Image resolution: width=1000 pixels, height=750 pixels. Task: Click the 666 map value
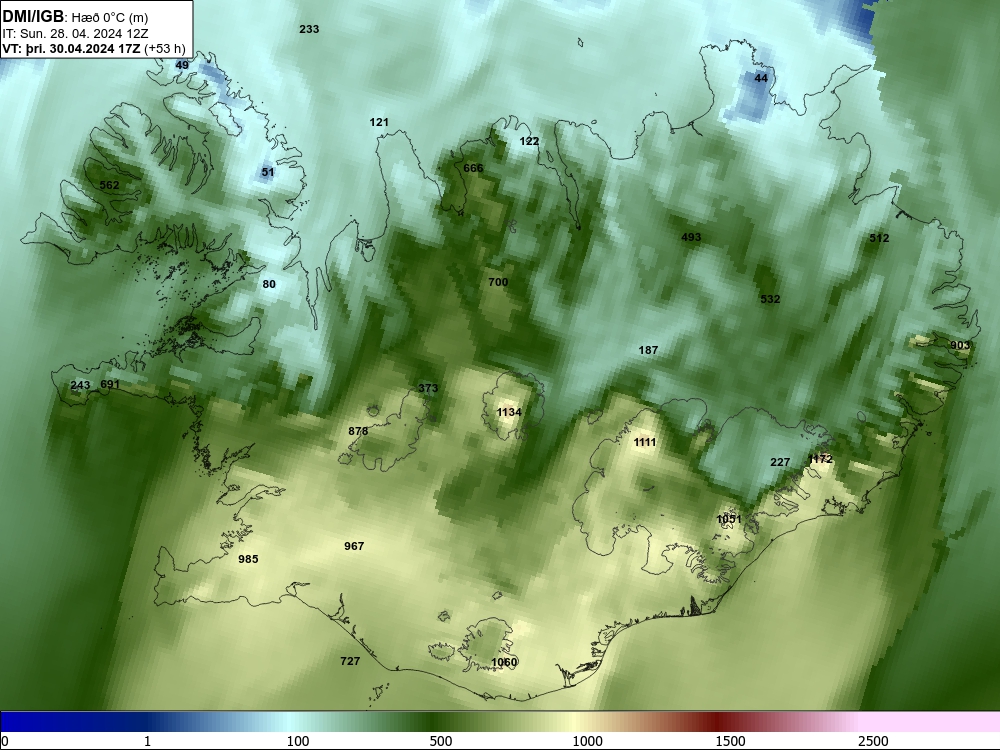coord(473,168)
